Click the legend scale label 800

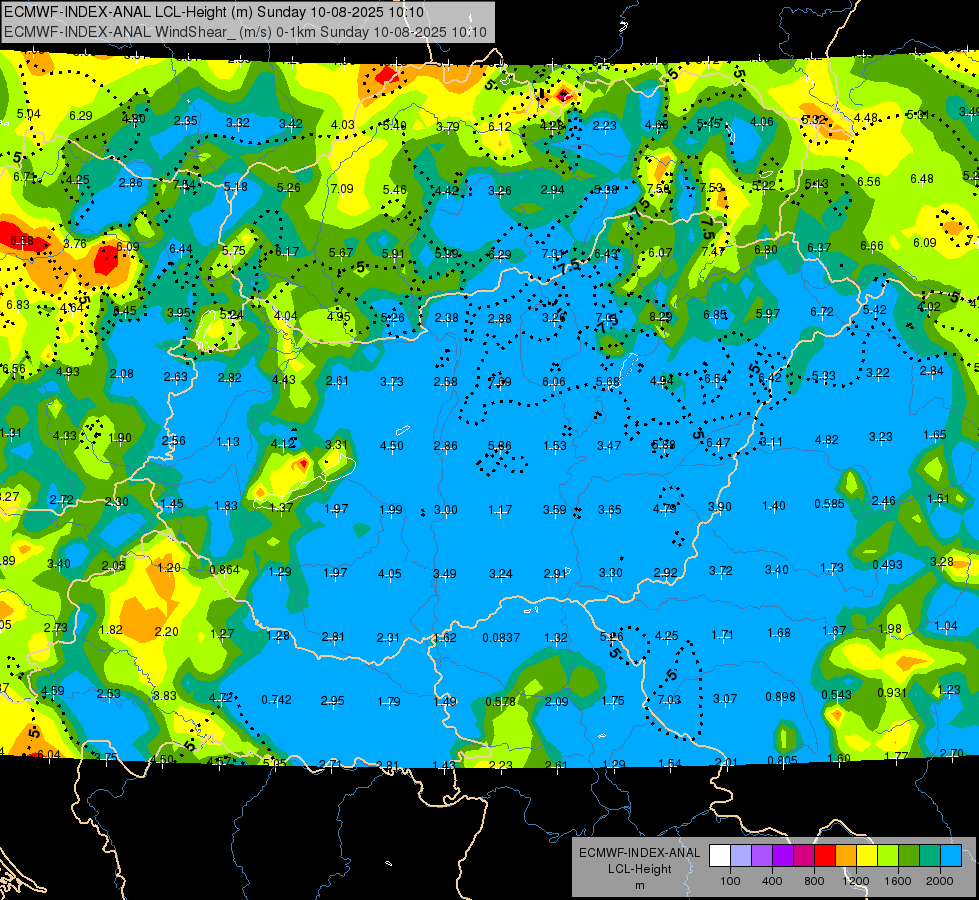click(x=814, y=881)
